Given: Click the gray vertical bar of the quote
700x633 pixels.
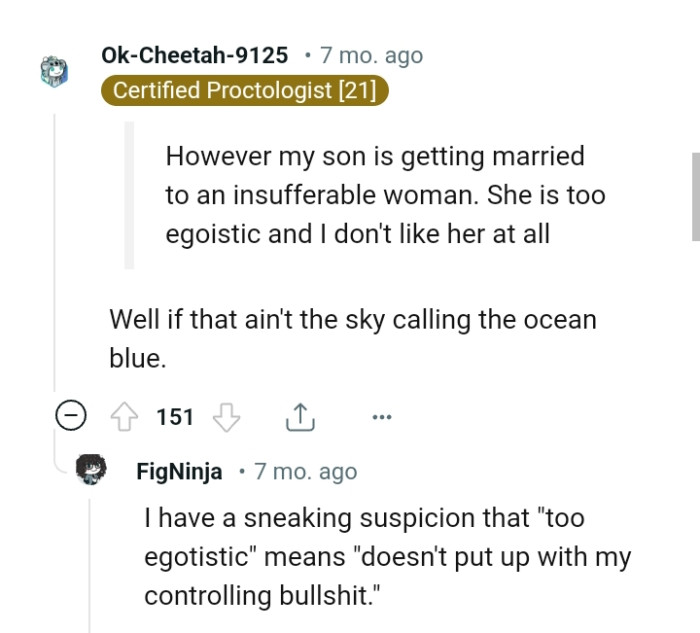Looking at the screenshot, I should [x=128, y=195].
